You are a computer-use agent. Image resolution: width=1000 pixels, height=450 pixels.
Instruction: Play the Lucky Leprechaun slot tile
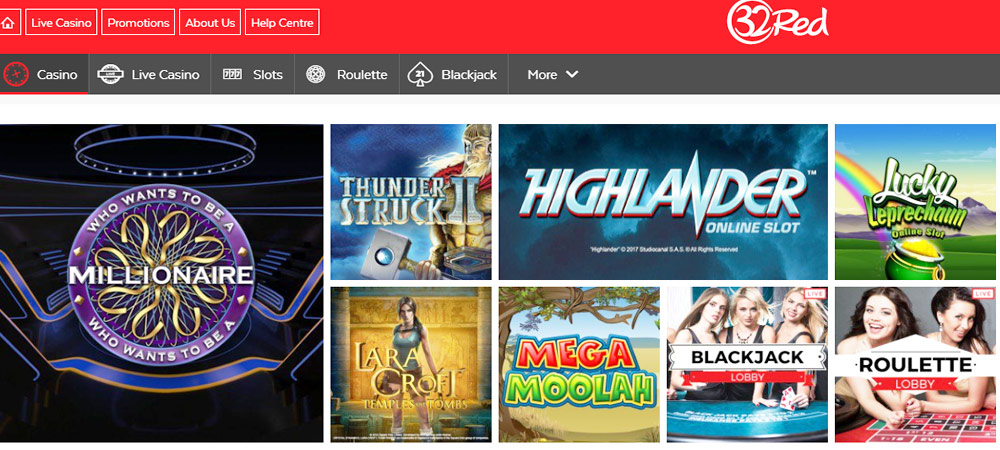click(x=915, y=202)
